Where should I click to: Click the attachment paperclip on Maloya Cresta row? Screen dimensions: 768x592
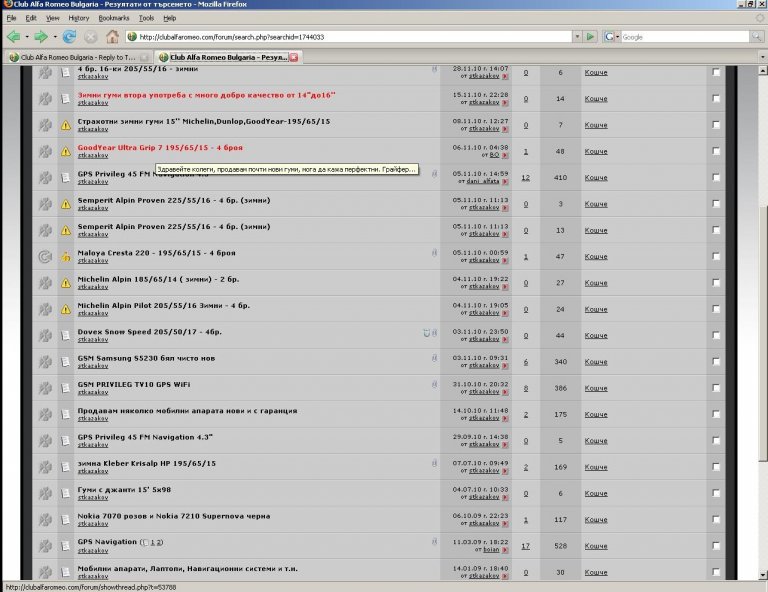(433, 253)
